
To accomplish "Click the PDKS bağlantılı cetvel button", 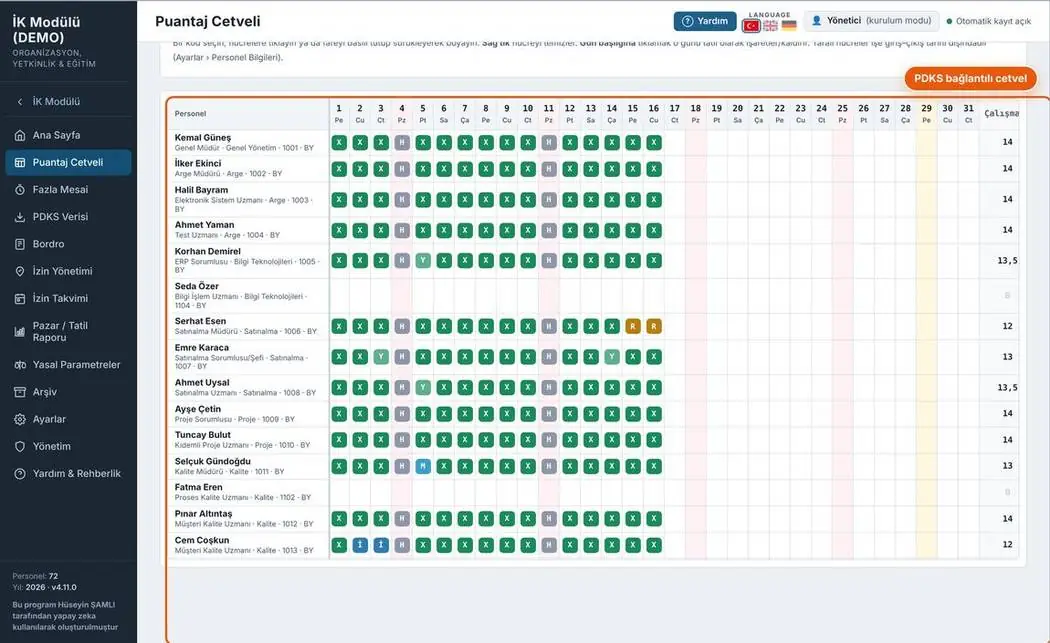I will click(x=970, y=78).
